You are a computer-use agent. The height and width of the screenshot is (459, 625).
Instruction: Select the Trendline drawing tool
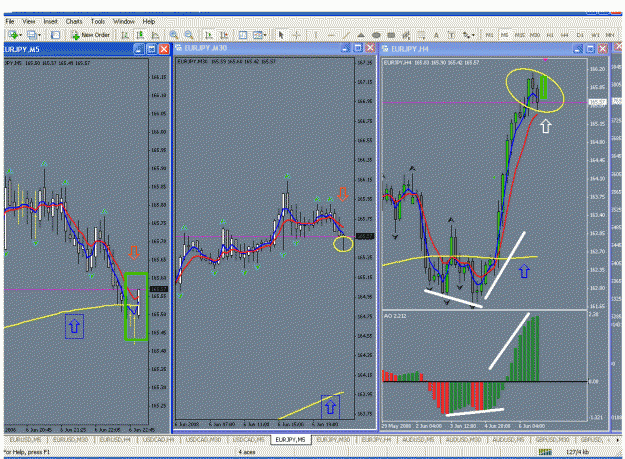coord(346,35)
